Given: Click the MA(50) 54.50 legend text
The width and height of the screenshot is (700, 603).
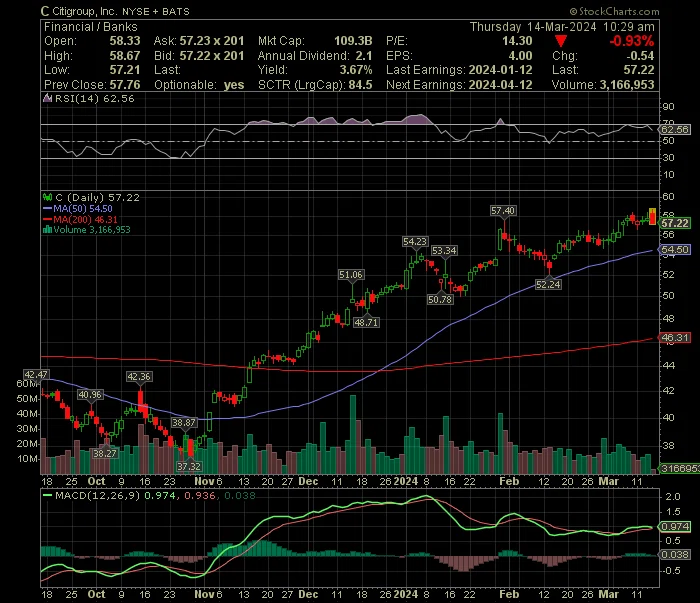Looking at the screenshot, I should [x=83, y=208].
